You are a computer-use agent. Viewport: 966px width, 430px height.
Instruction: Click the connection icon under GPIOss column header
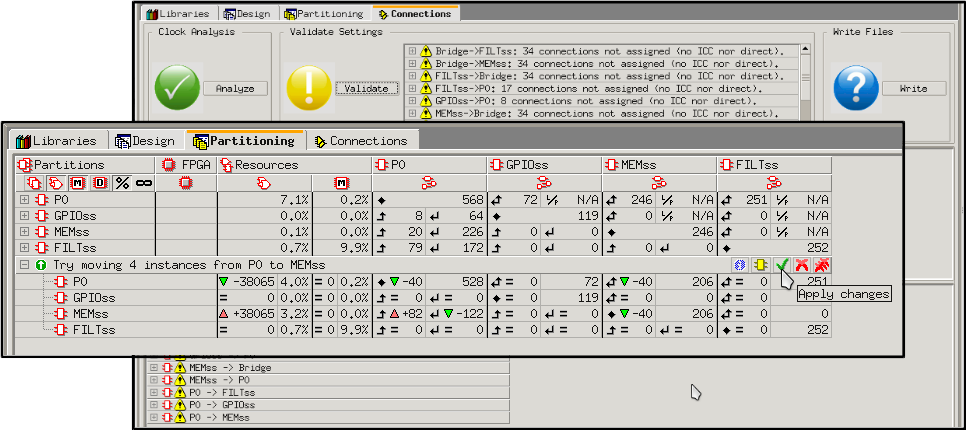click(544, 183)
